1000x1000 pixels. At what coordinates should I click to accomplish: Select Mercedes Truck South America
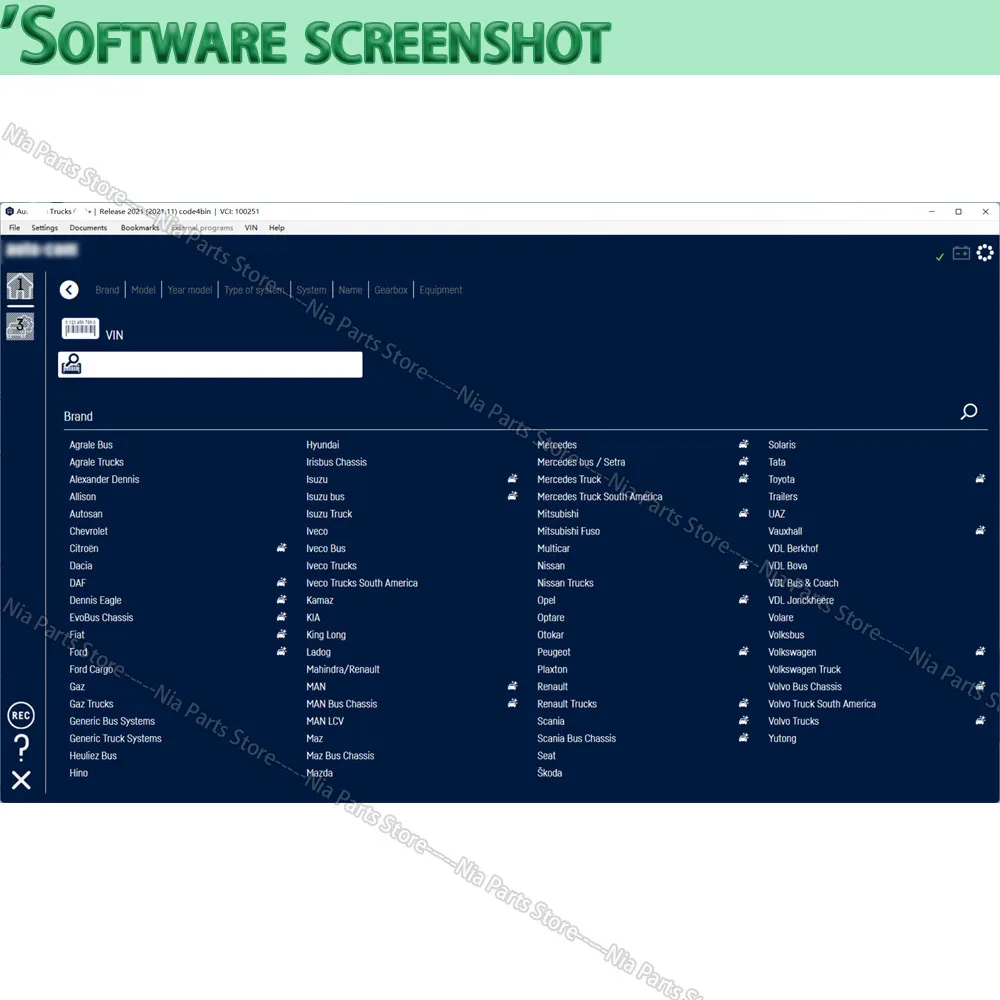tap(599, 497)
